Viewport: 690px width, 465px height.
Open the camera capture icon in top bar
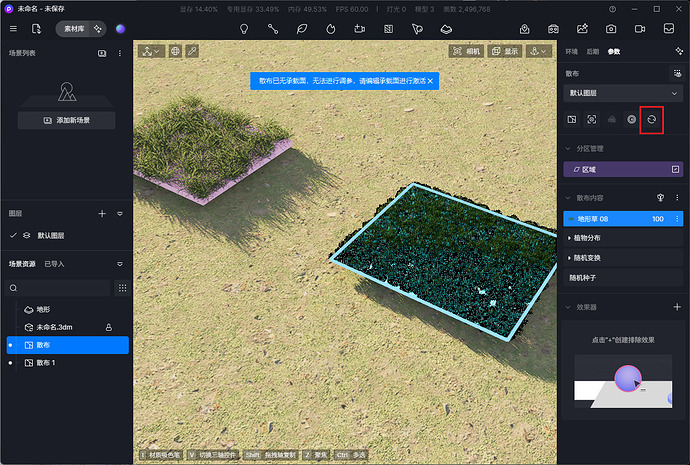610,29
